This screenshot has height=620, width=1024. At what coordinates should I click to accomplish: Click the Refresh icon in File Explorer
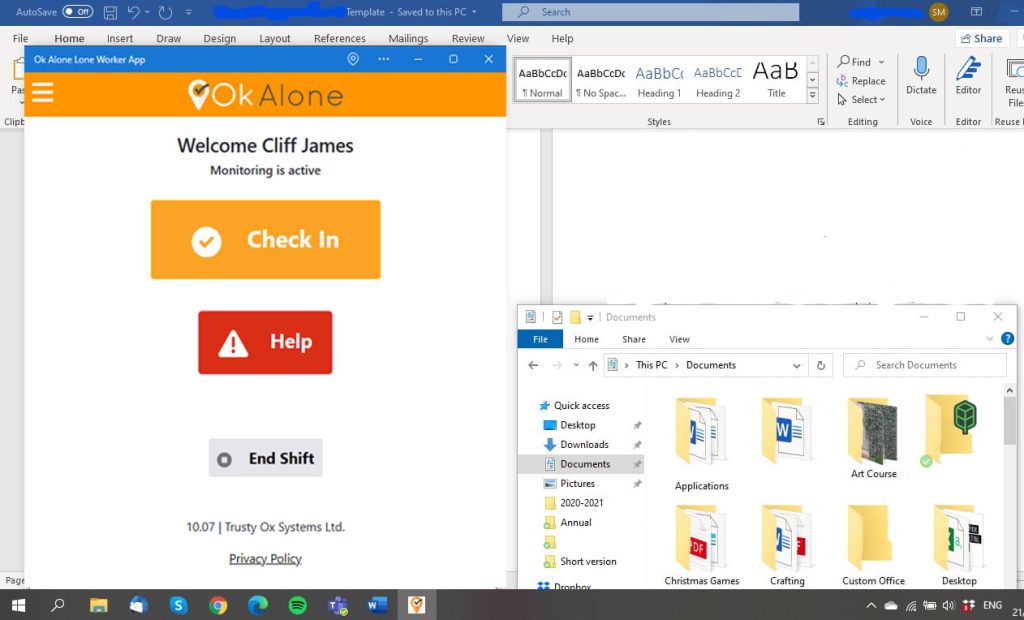(x=821, y=365)
